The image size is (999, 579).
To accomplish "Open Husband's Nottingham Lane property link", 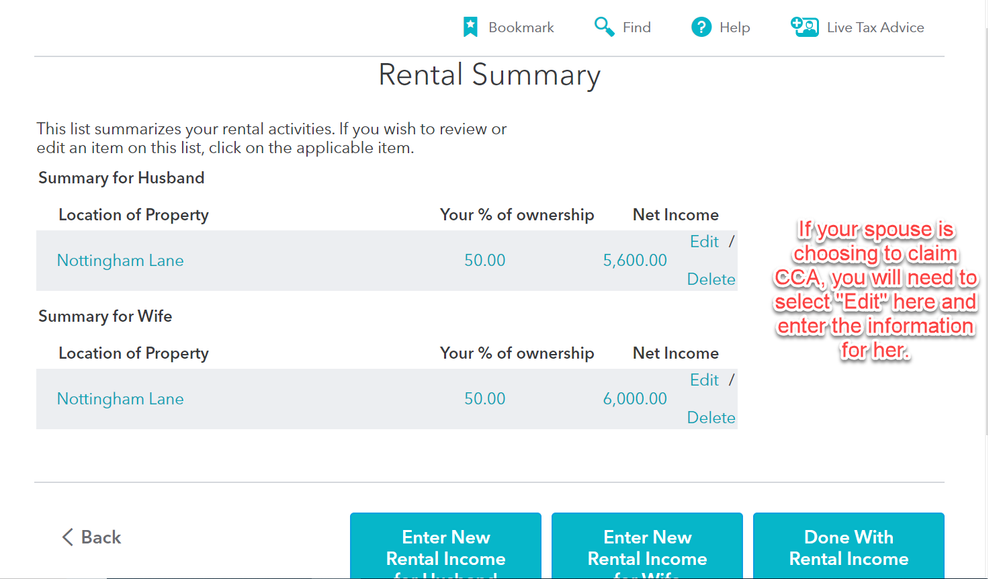I will click(120, 261).
